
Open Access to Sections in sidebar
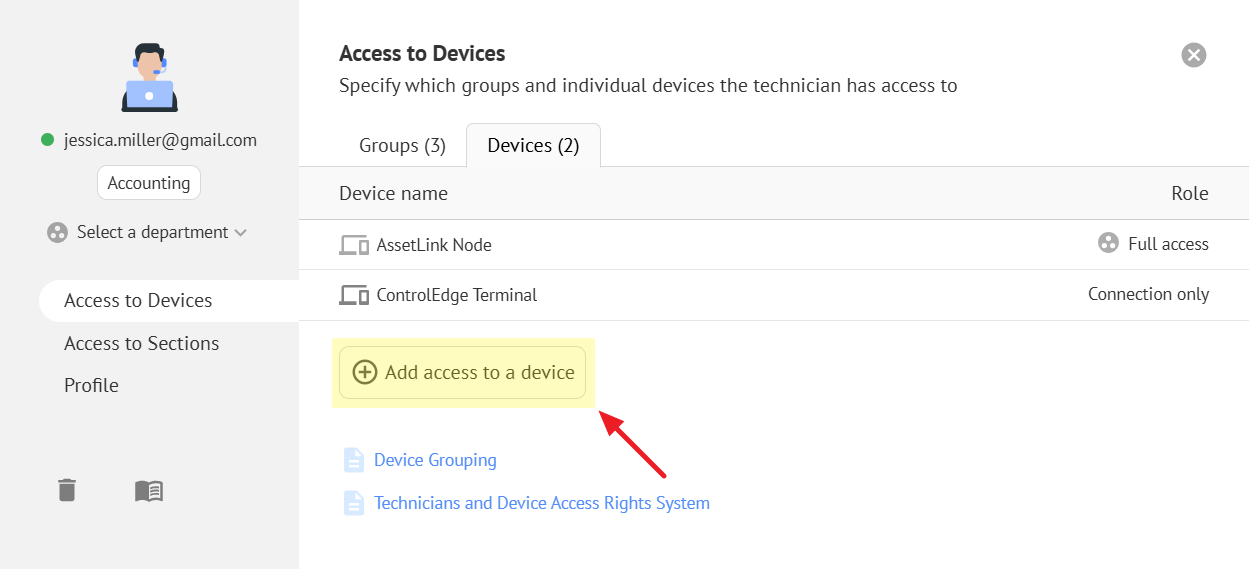[x=141, y=343]
